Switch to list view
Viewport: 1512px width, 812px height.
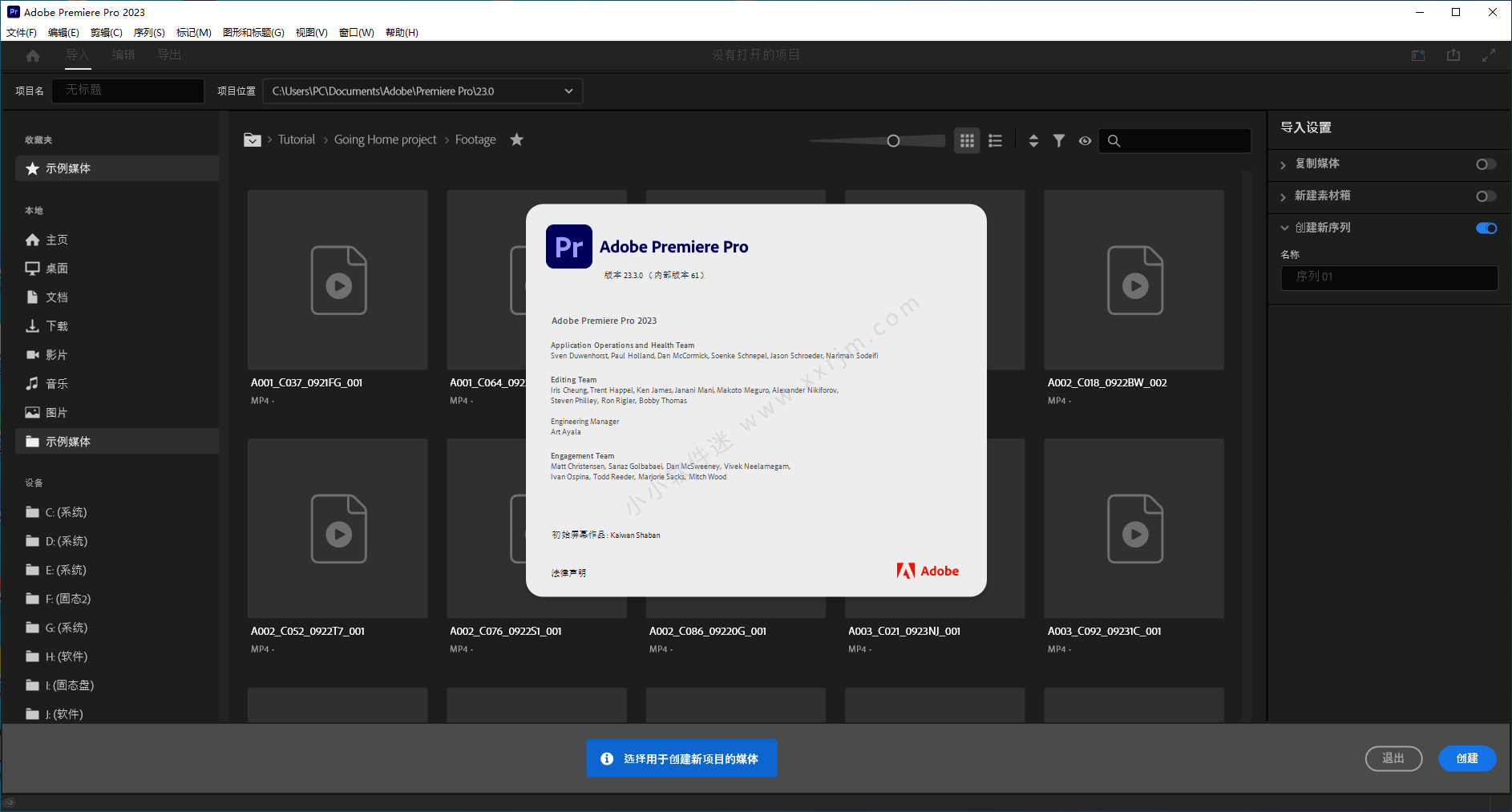pos(995,140)
